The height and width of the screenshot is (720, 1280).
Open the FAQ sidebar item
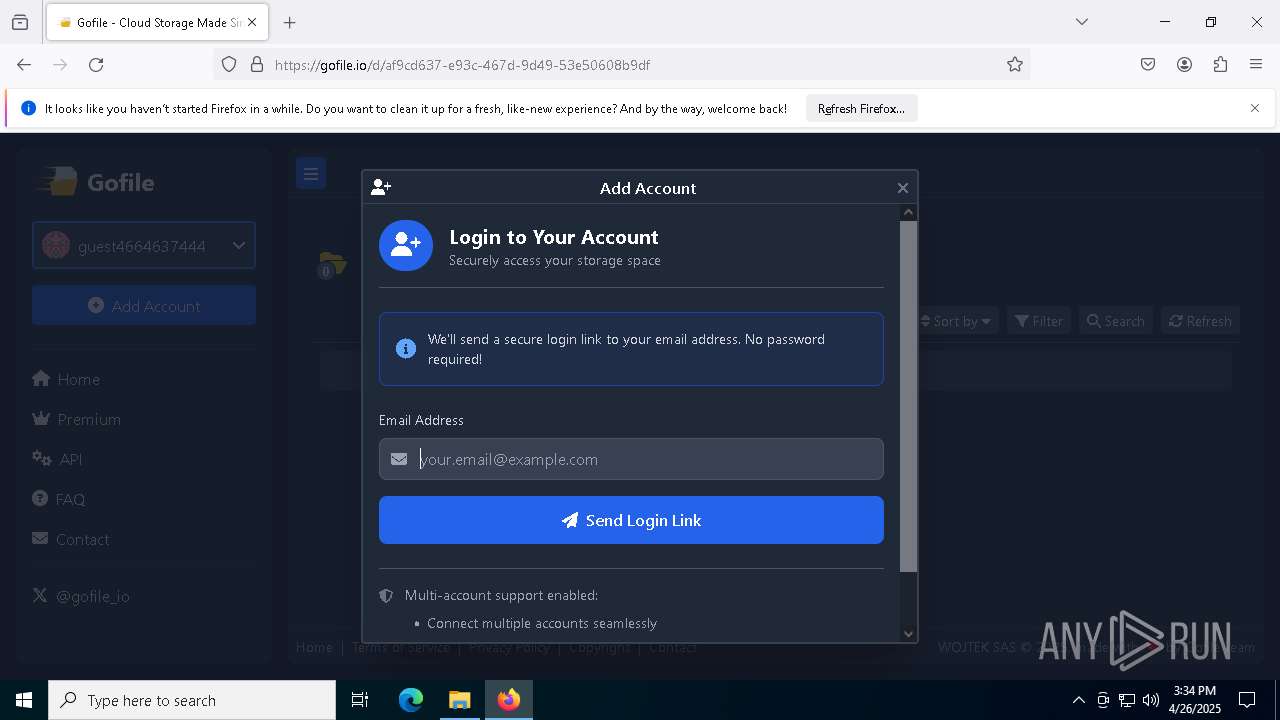[x=58, y=499]
